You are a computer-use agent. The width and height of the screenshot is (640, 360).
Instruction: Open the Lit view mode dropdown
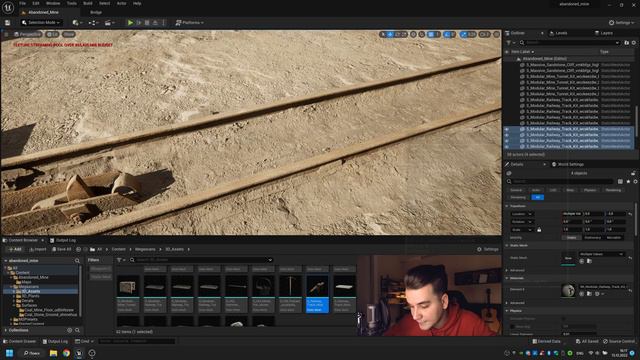(x=52, y=34)
